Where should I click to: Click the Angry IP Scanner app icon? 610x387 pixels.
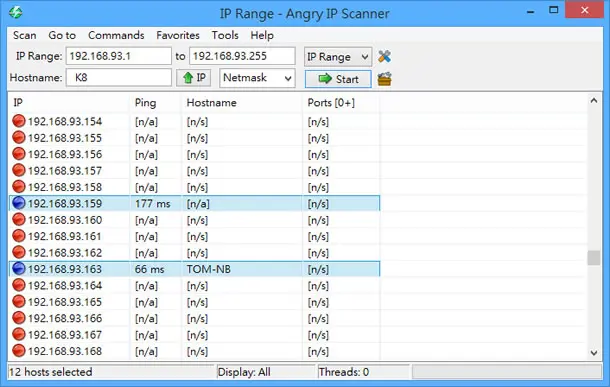pyautogui.click(x=16, y=12)
